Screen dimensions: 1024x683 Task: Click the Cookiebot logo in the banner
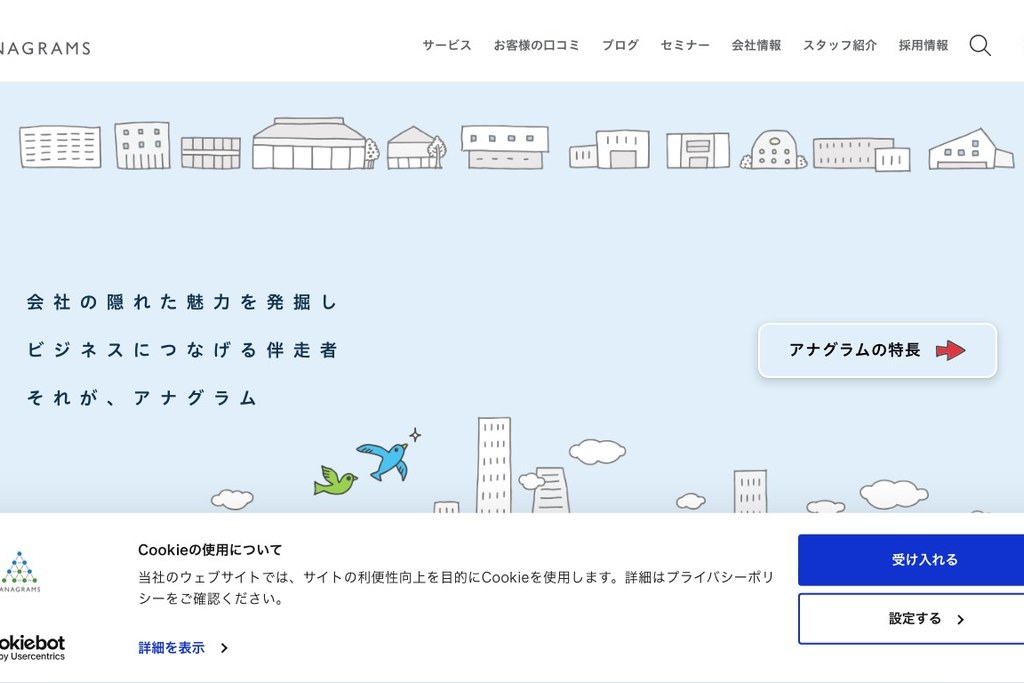pos(30,645)
